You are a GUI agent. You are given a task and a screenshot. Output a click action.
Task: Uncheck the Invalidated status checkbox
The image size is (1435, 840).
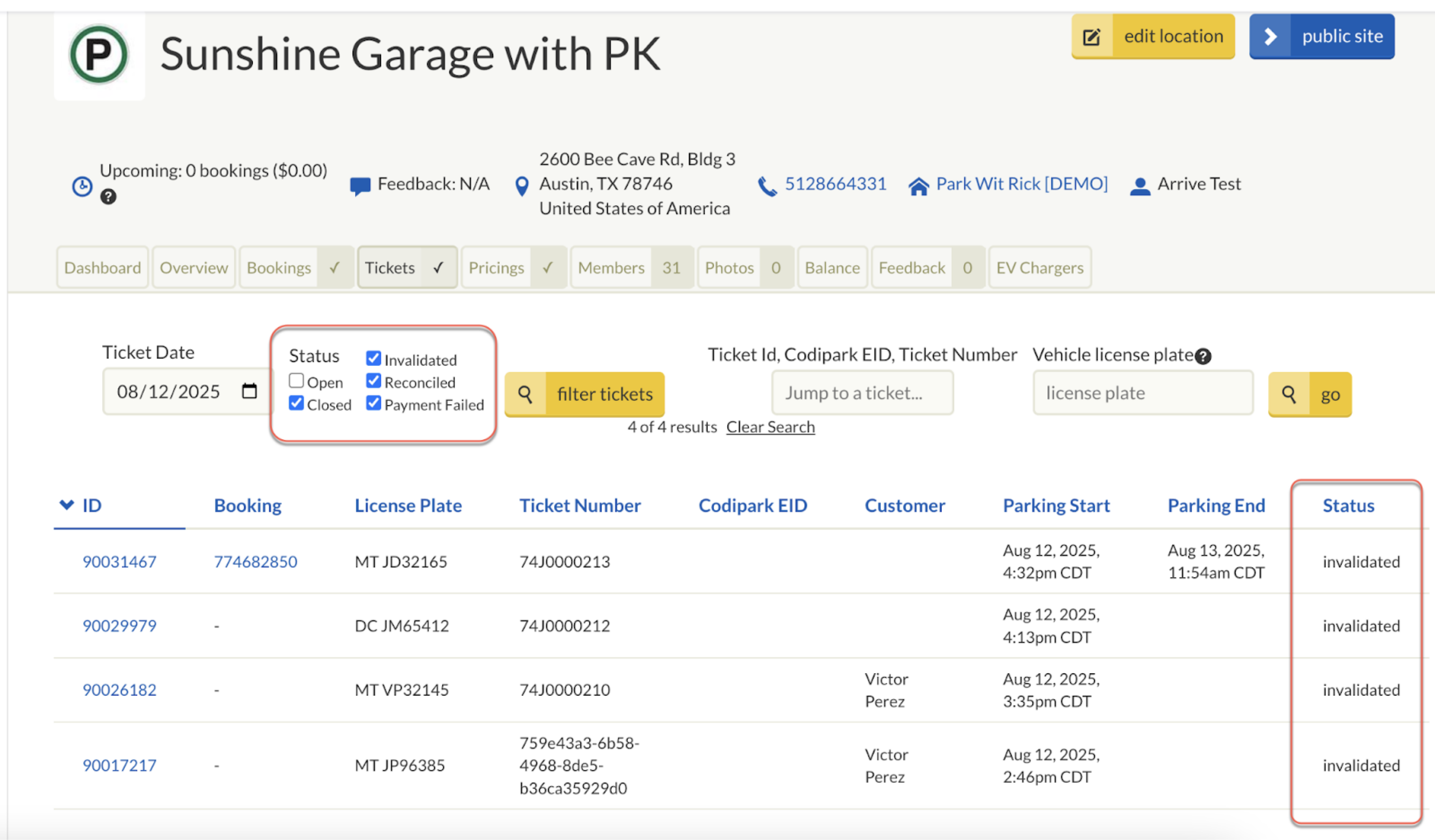click(374, 358)
